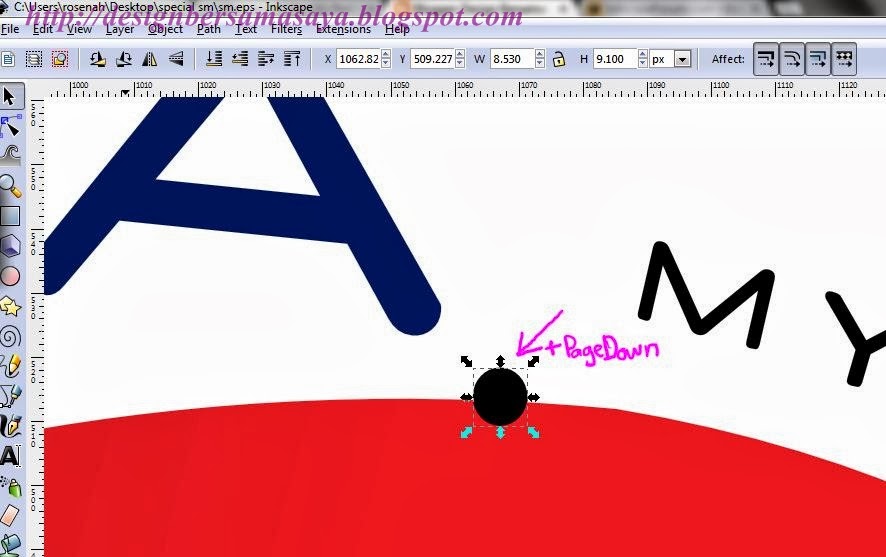This screenshot has height=557, width=886.
Task: Click the X position field 1062.82
Action: click(359, 59)
